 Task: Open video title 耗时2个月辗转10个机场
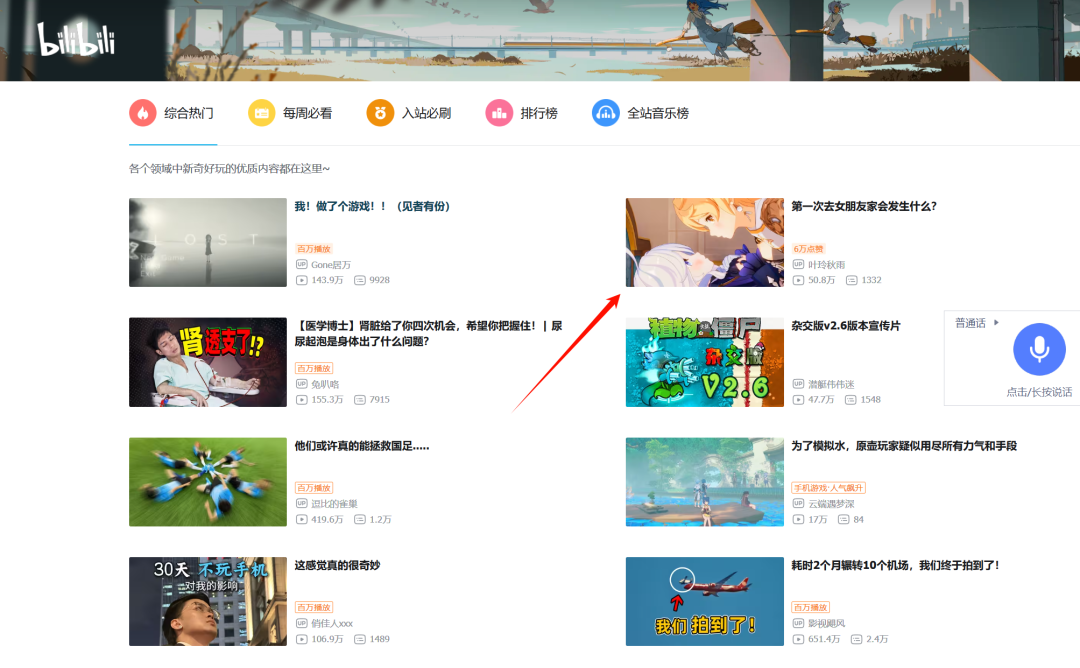tap(895, 565)
